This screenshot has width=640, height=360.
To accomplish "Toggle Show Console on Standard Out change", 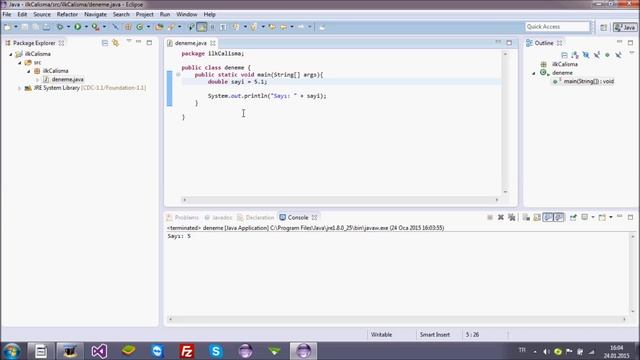I will click(548, 218).
